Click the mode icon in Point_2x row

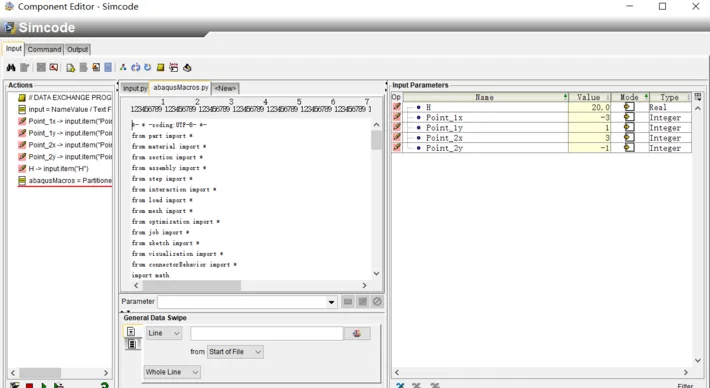pyautogui.click(x=629, y=138)
